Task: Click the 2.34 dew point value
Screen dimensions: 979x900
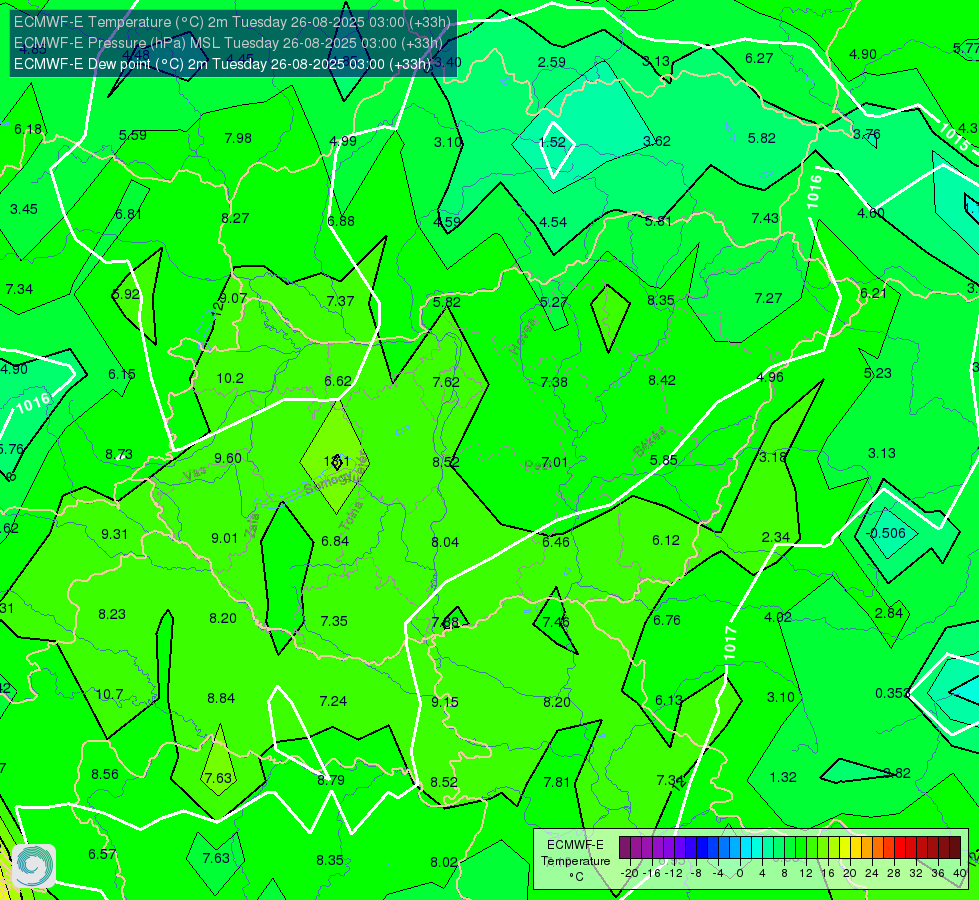Action: point(775,537)
